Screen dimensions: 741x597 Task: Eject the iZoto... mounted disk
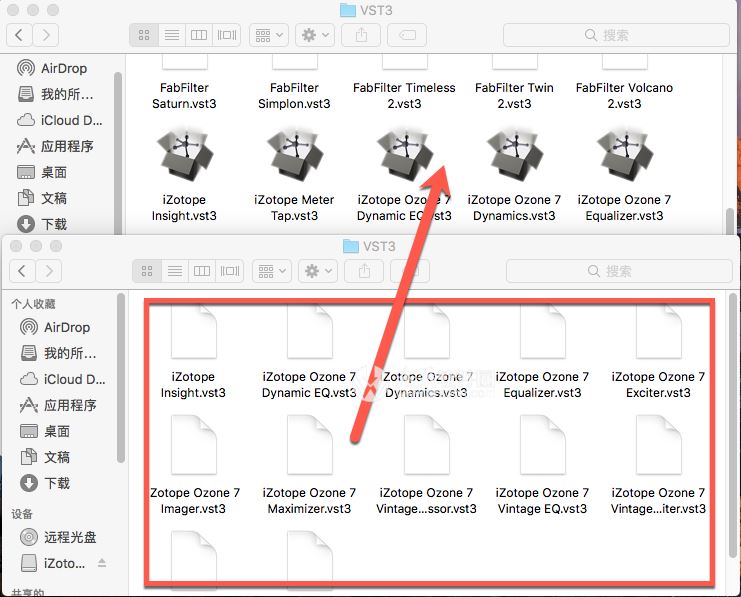coord(102,562)
